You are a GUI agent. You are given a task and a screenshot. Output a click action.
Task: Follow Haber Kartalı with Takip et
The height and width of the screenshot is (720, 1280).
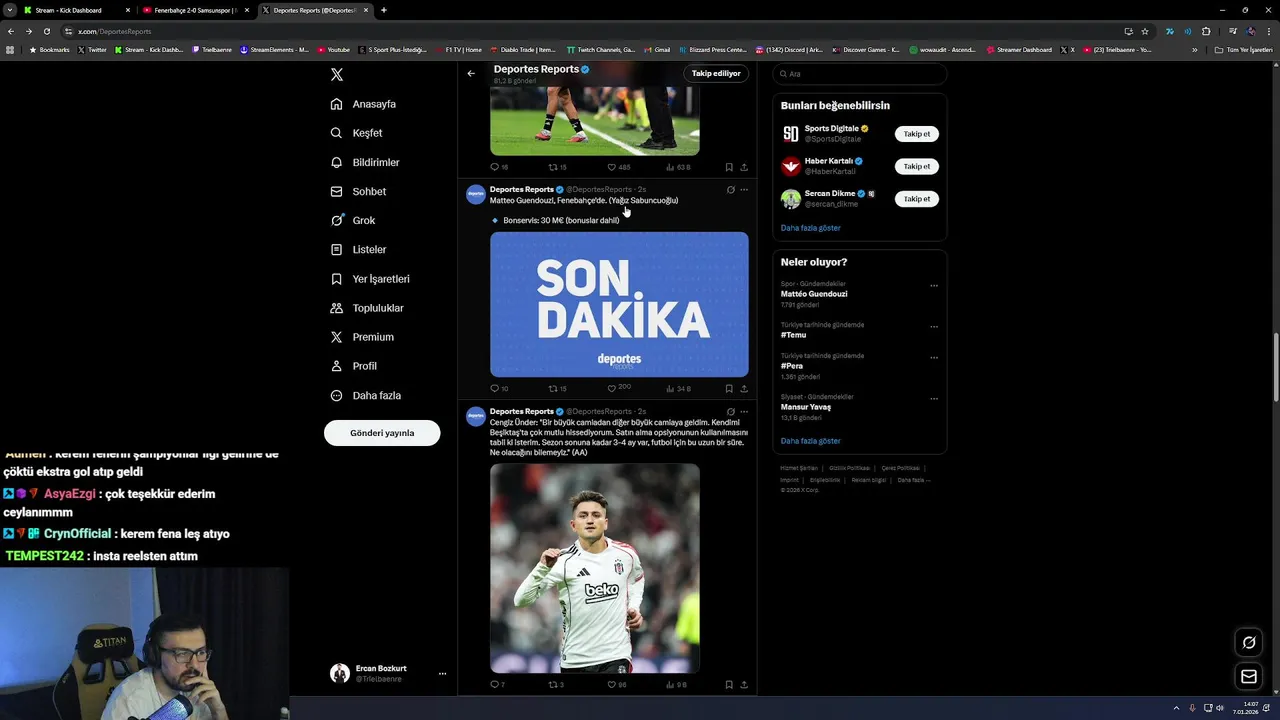click(916, 166)
